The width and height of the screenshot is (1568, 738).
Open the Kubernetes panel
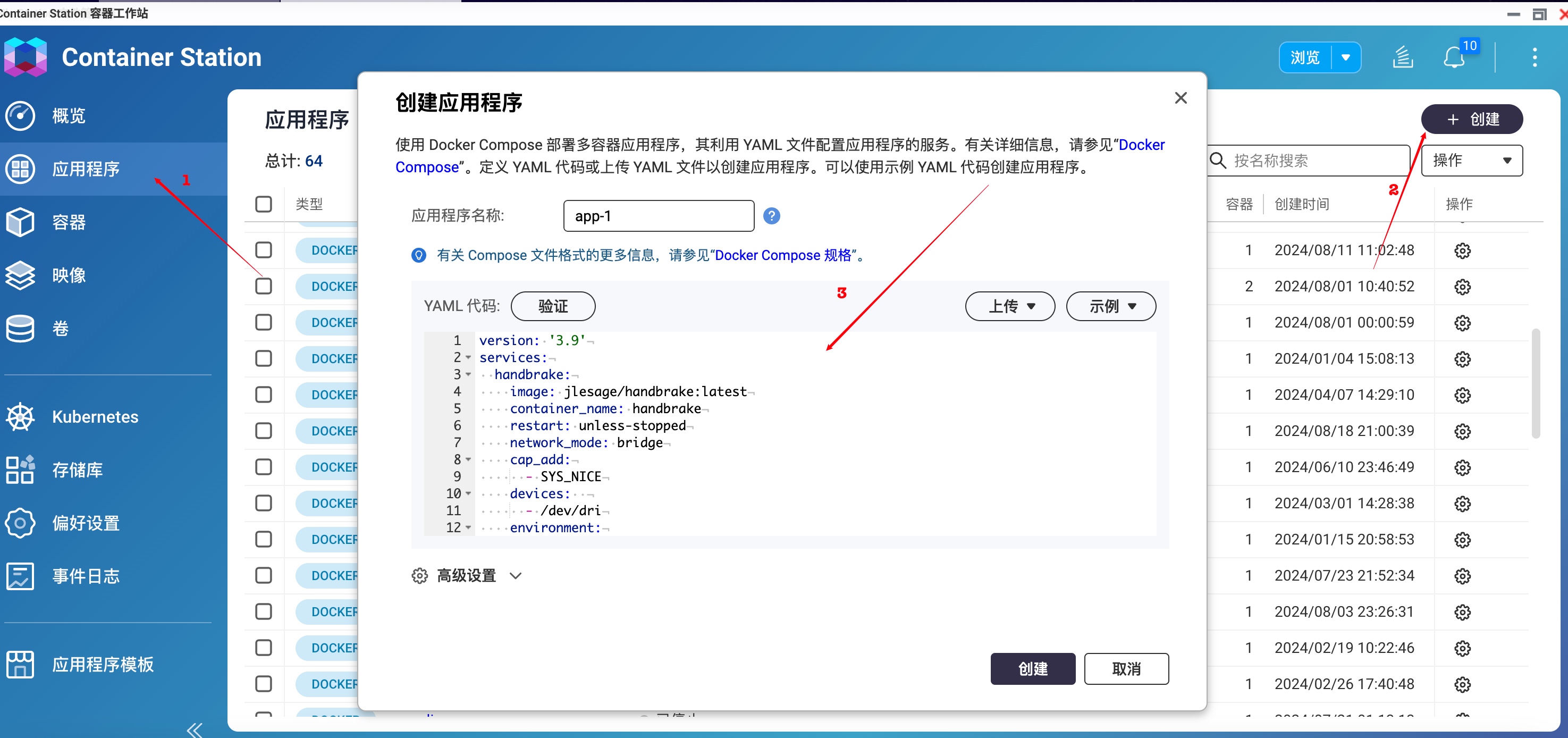95,416
